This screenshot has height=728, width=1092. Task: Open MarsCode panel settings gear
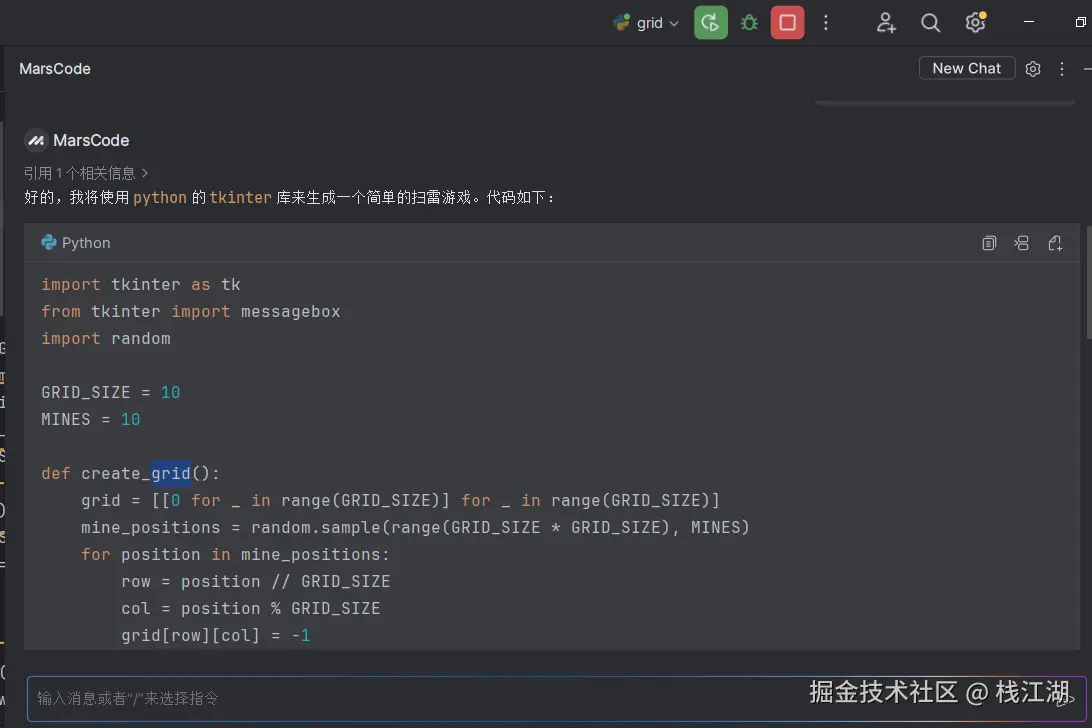click(x=1033, y=69)
